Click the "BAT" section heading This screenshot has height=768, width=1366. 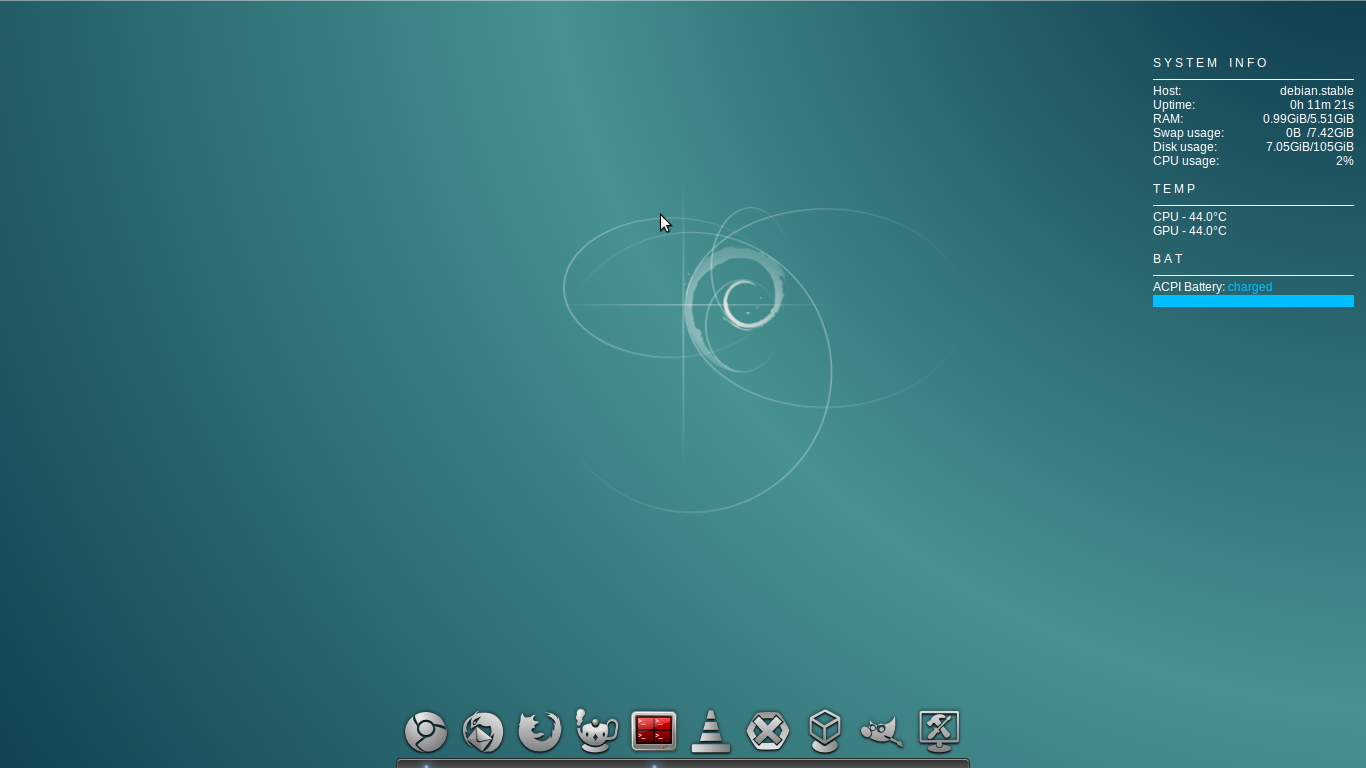point(1168,259)
